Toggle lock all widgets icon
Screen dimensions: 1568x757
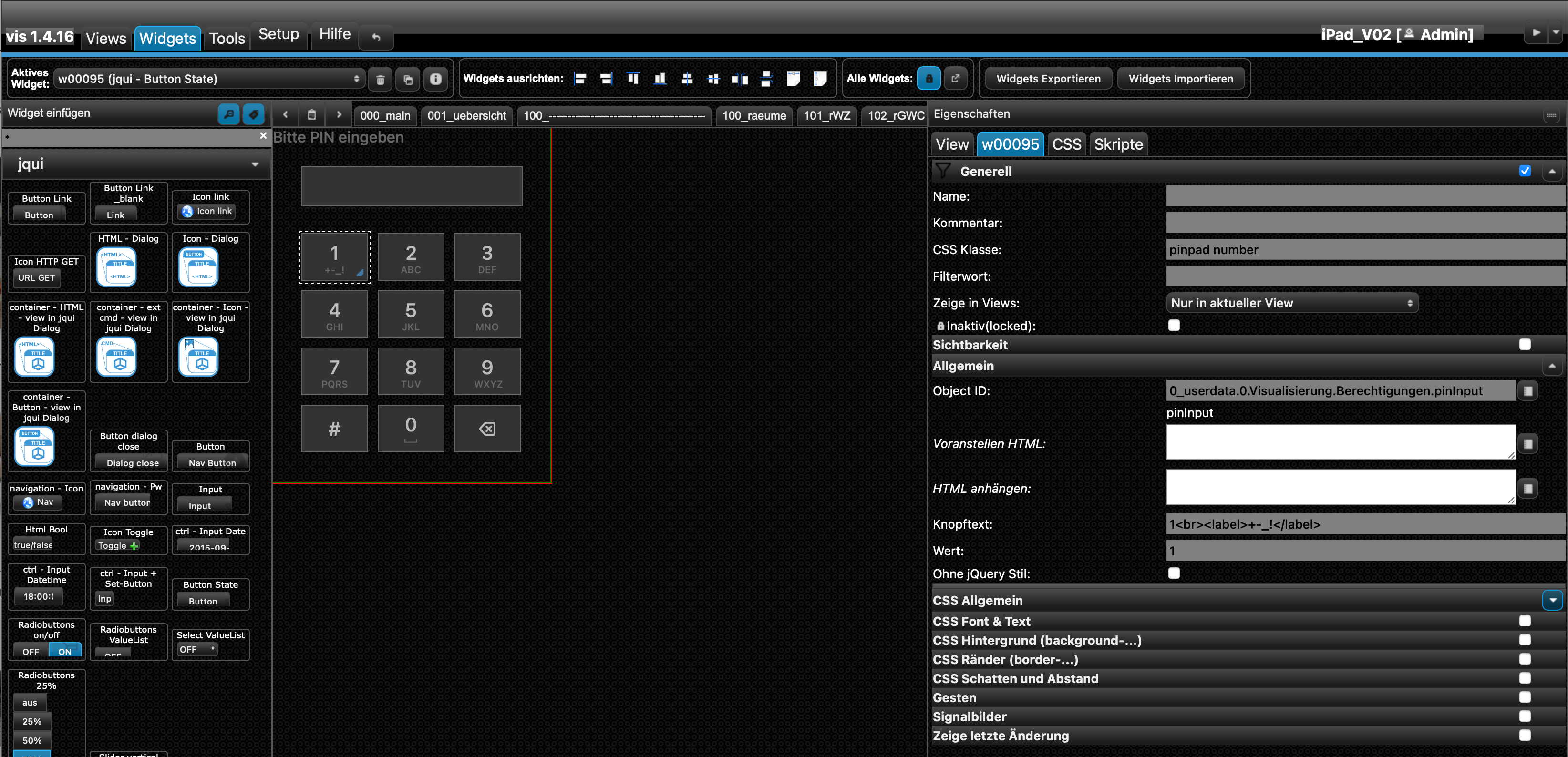point(928,79)
